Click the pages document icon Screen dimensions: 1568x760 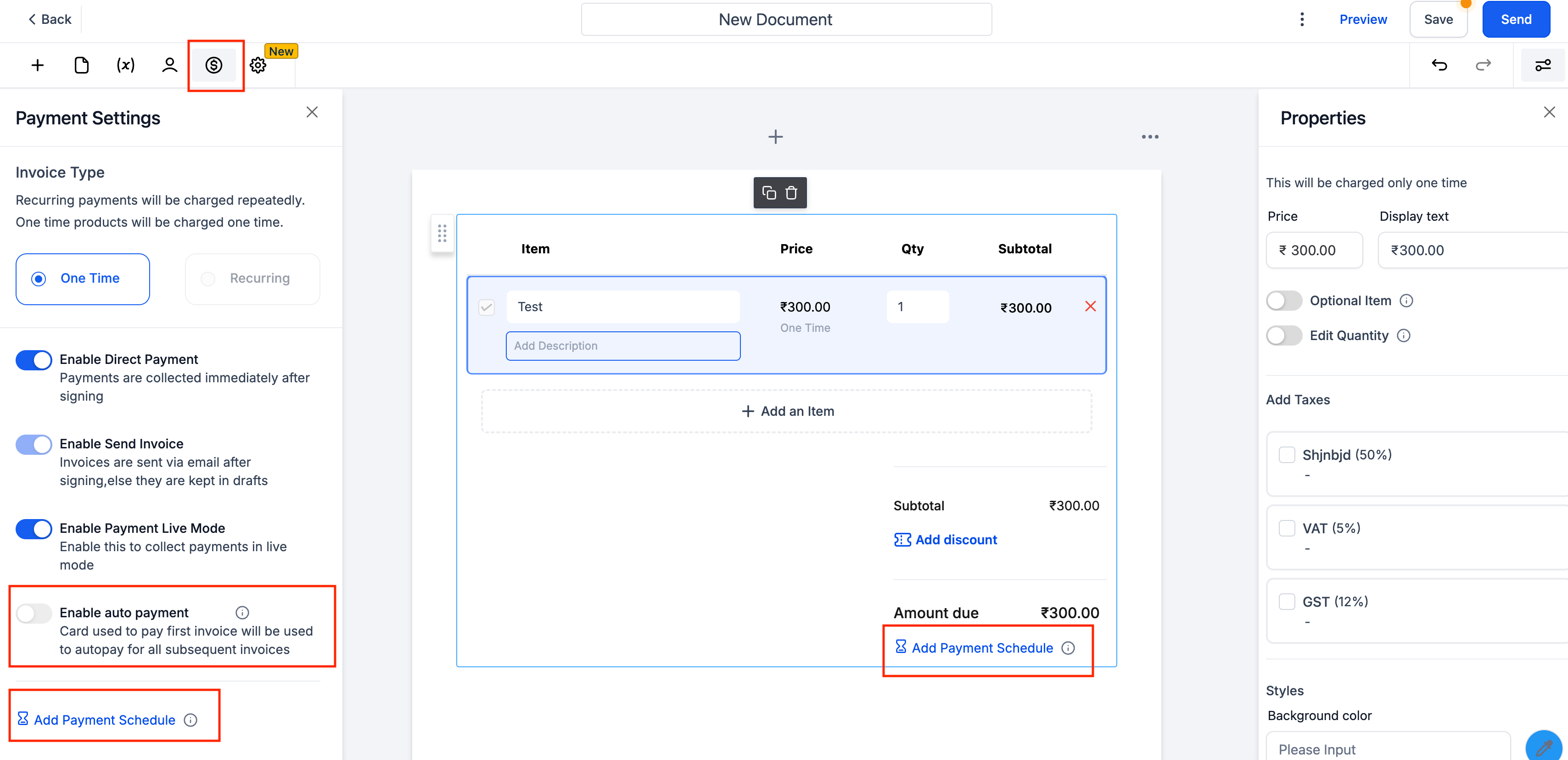[81, 65]
